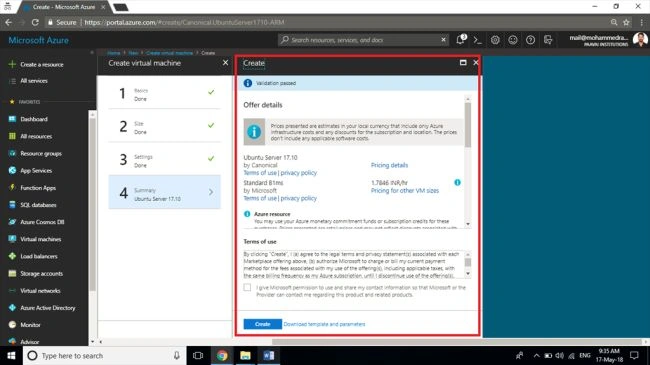Open step 1 Basics

(165, 94)
